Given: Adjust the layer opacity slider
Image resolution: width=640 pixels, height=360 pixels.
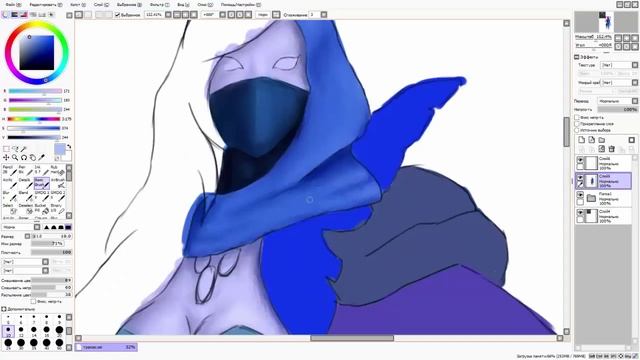Looking at the screenshot, I should coord(618,109).
